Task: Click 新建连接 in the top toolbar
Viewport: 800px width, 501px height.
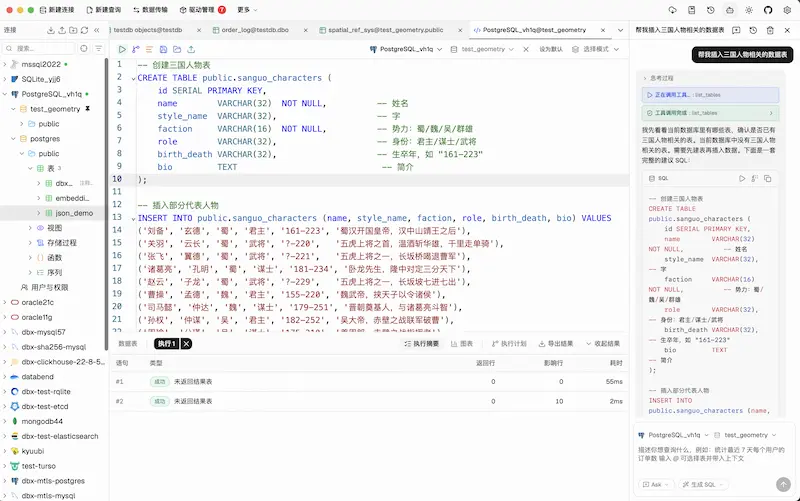Action: tap(57, 10)
